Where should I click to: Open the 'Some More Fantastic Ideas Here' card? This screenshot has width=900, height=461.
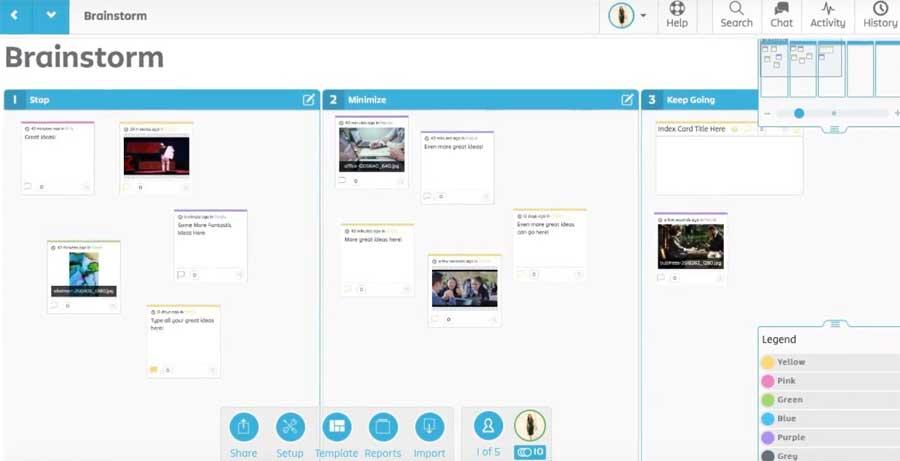pyautogui.click(x=211, y=246)
